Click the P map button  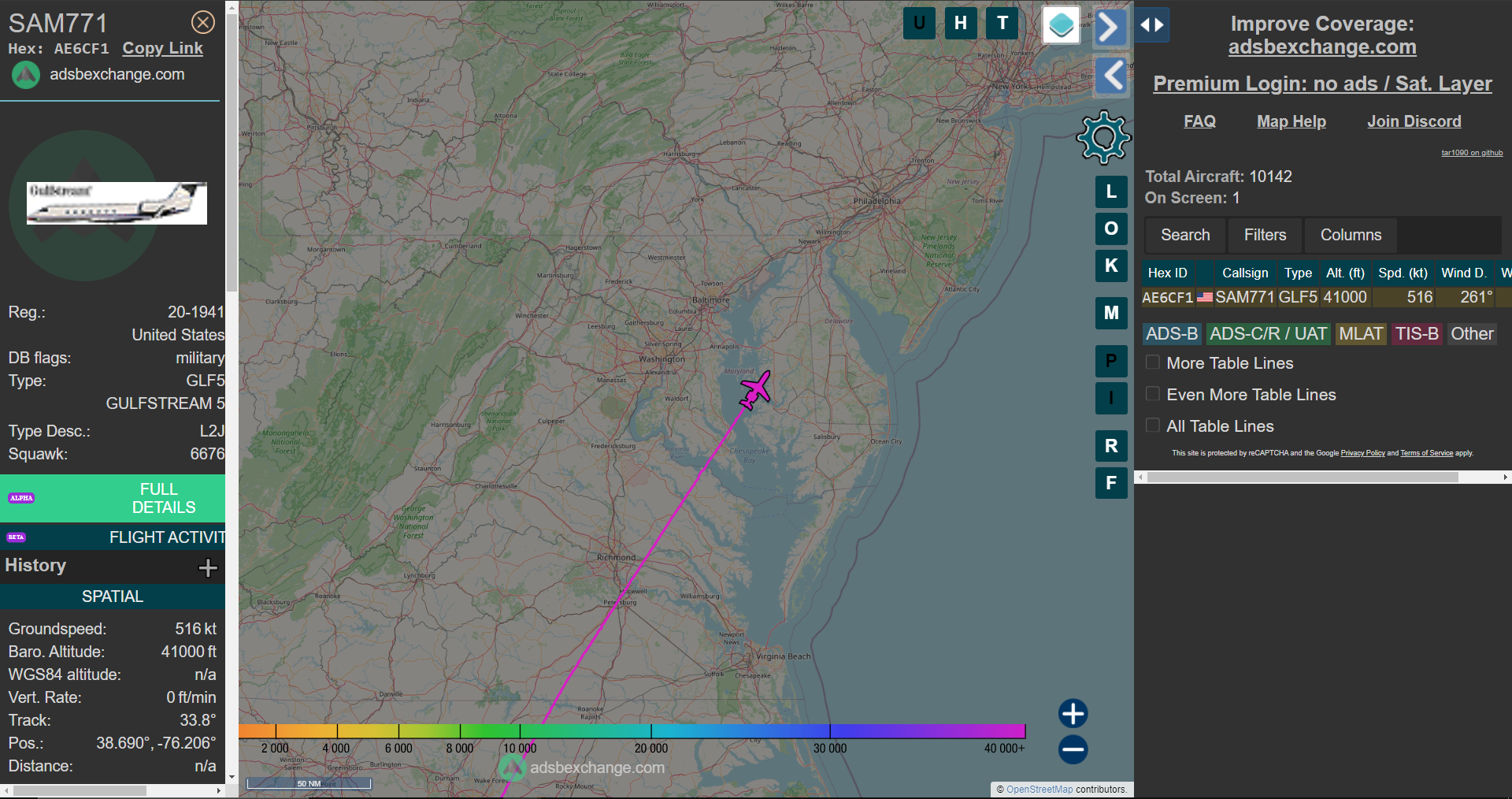1111,361
